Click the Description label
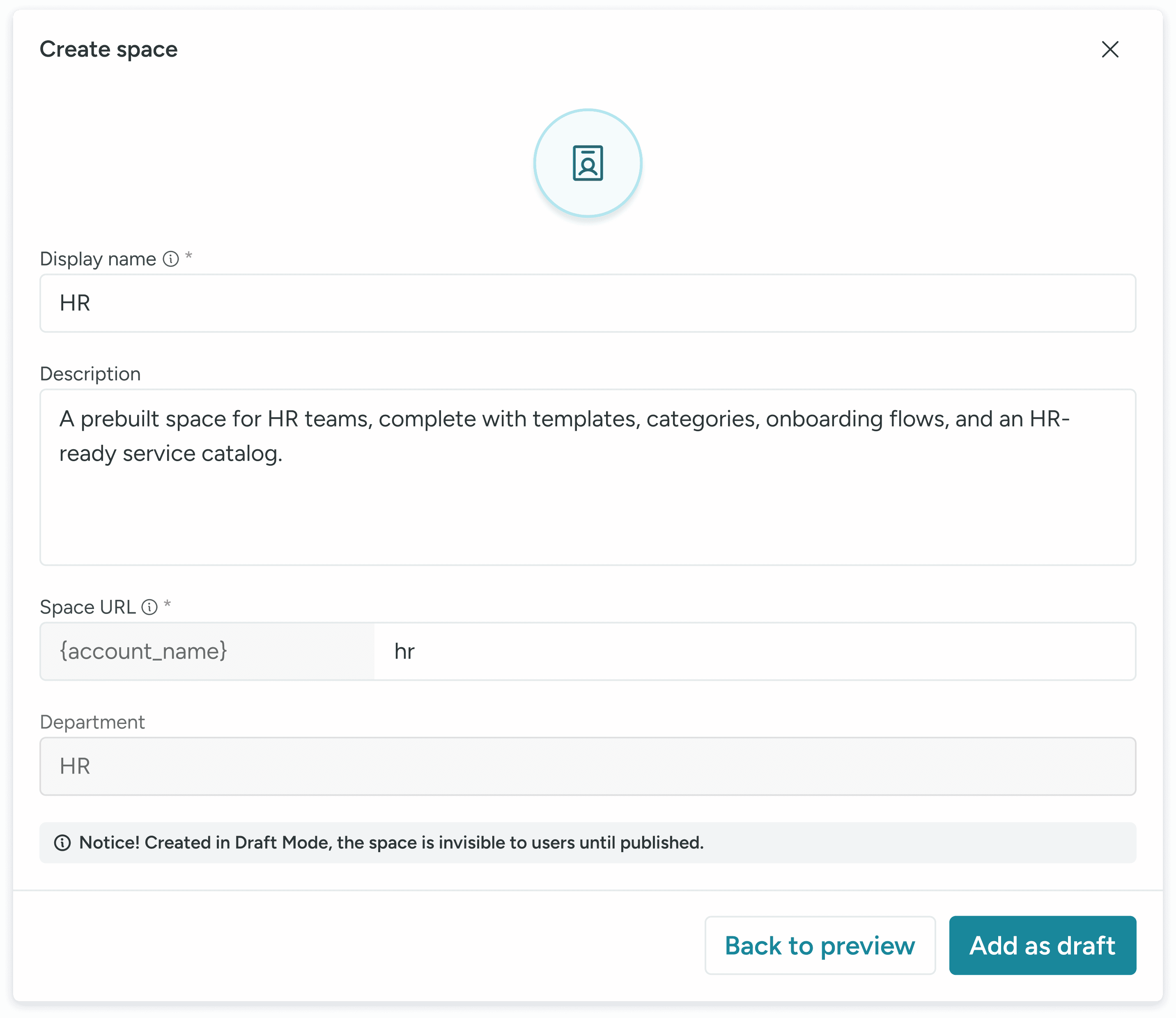 pos(90,374)
